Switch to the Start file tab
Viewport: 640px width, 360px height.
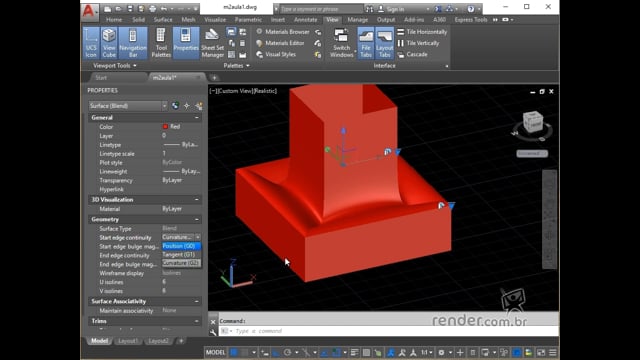101,78
